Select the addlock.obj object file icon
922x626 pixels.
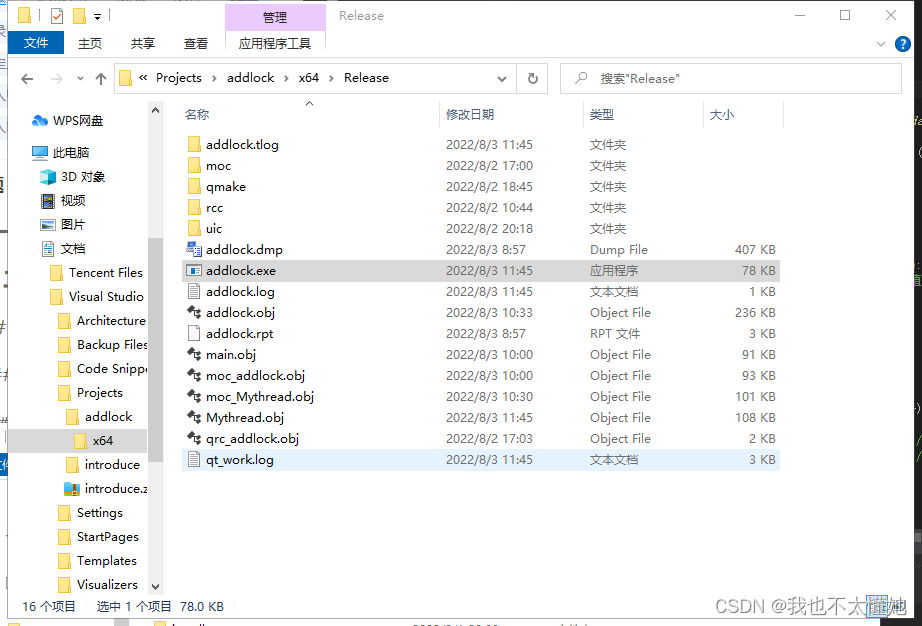[194, 312]
